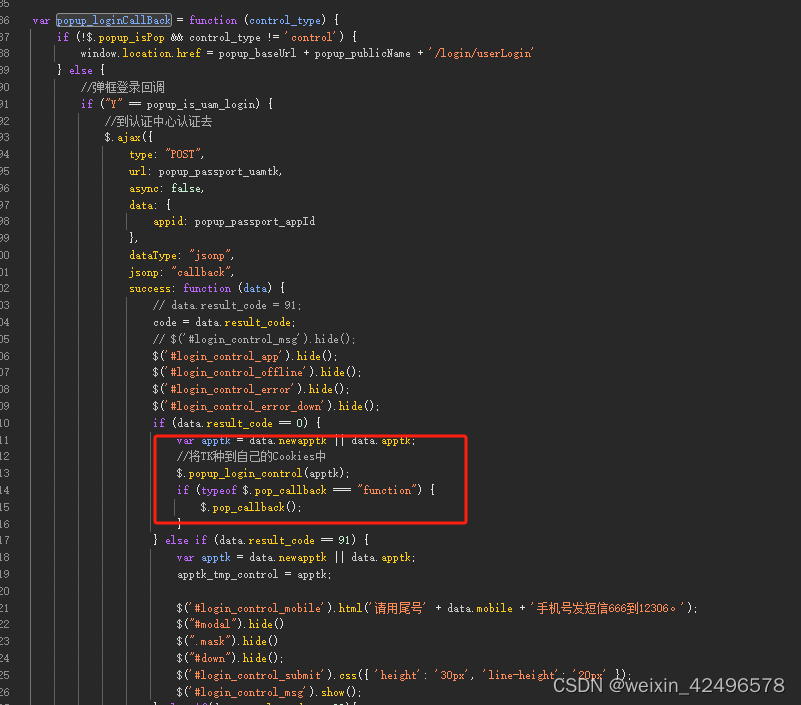This screenshot has height=705, width=801.
Task: Click the highlighted popup_loginCallBack identifier
Action: coord(112,19)
